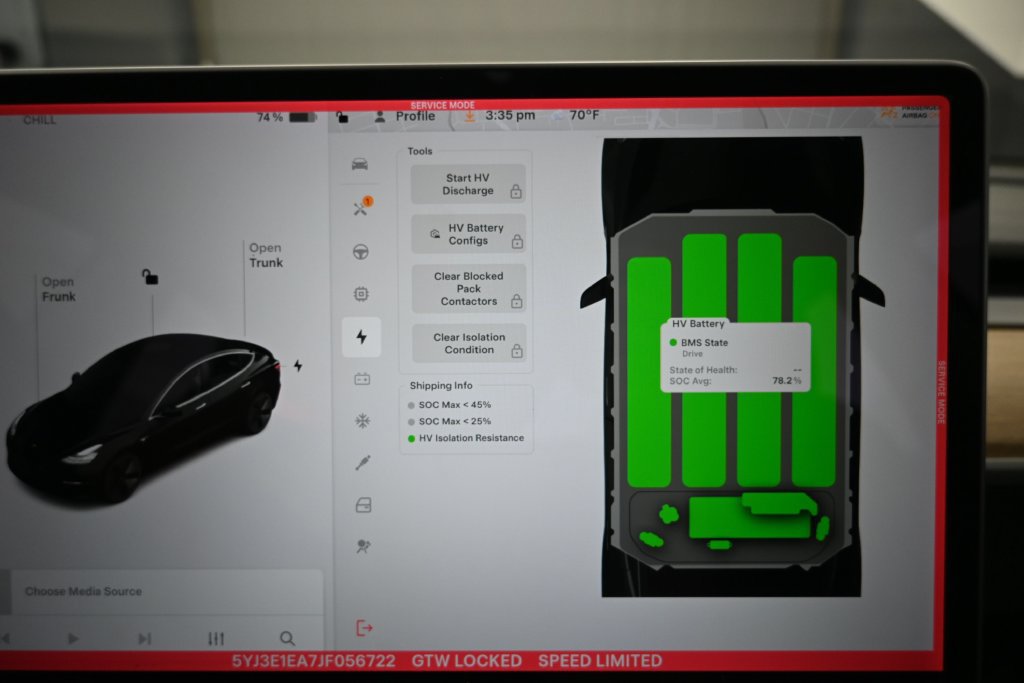Viewport: 1024px width, 683px height.
Task: Tap the State of Health row
Action: tap(735, 370)
